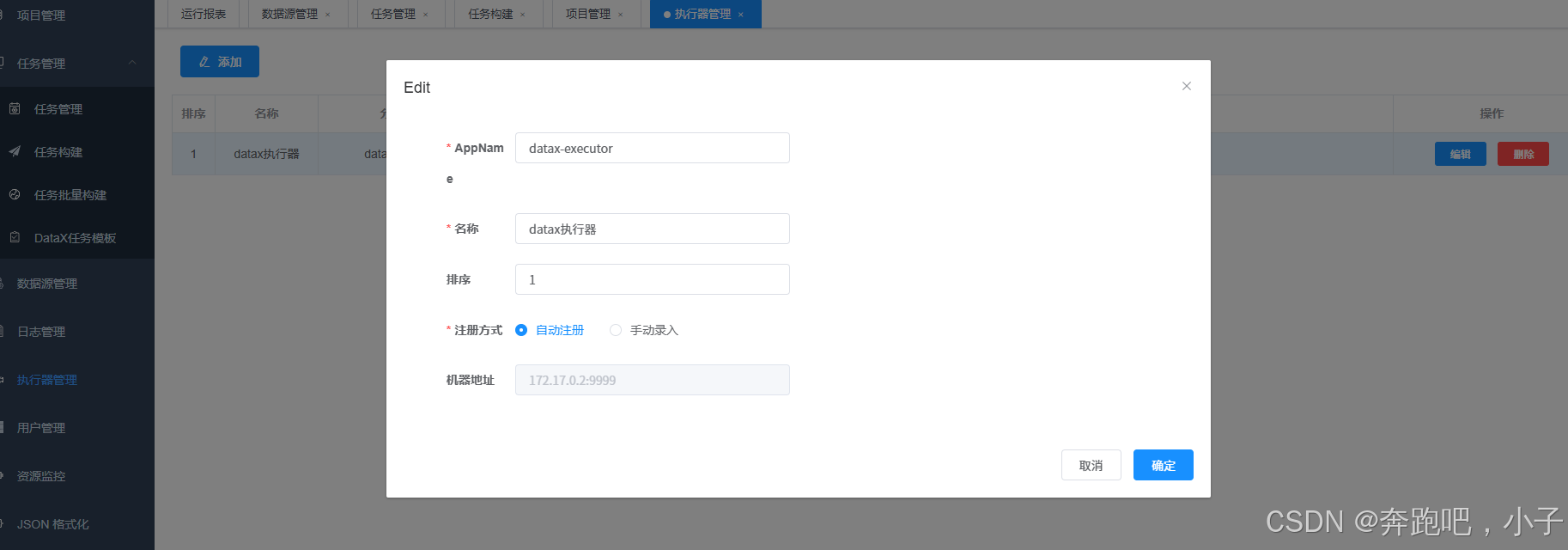Close the Edit dialog with X icon

tap(1186, 86)
